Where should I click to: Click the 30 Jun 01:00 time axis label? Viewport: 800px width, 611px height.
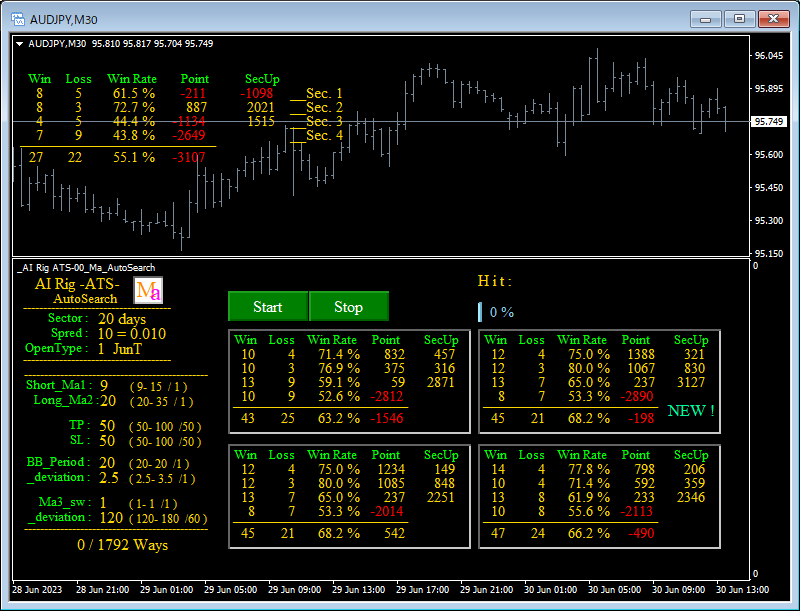click(x=551, y=590)
